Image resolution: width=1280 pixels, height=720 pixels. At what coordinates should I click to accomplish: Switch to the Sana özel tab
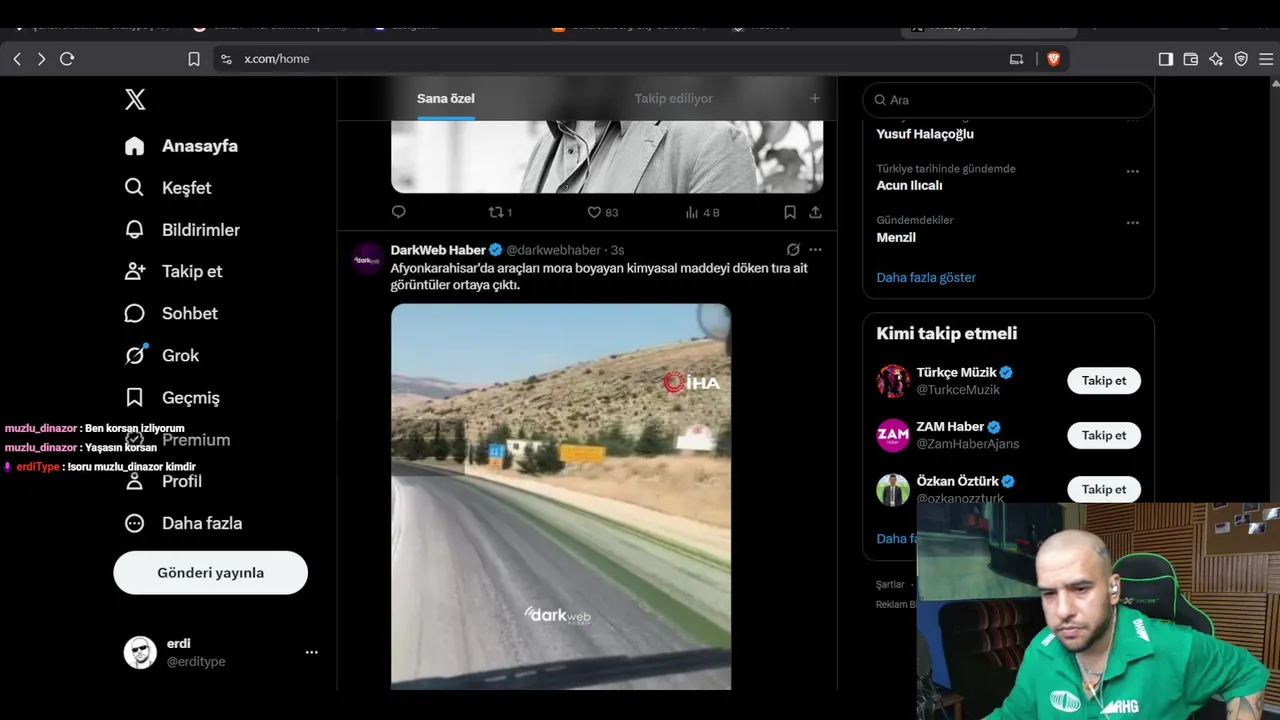[446, 98]
